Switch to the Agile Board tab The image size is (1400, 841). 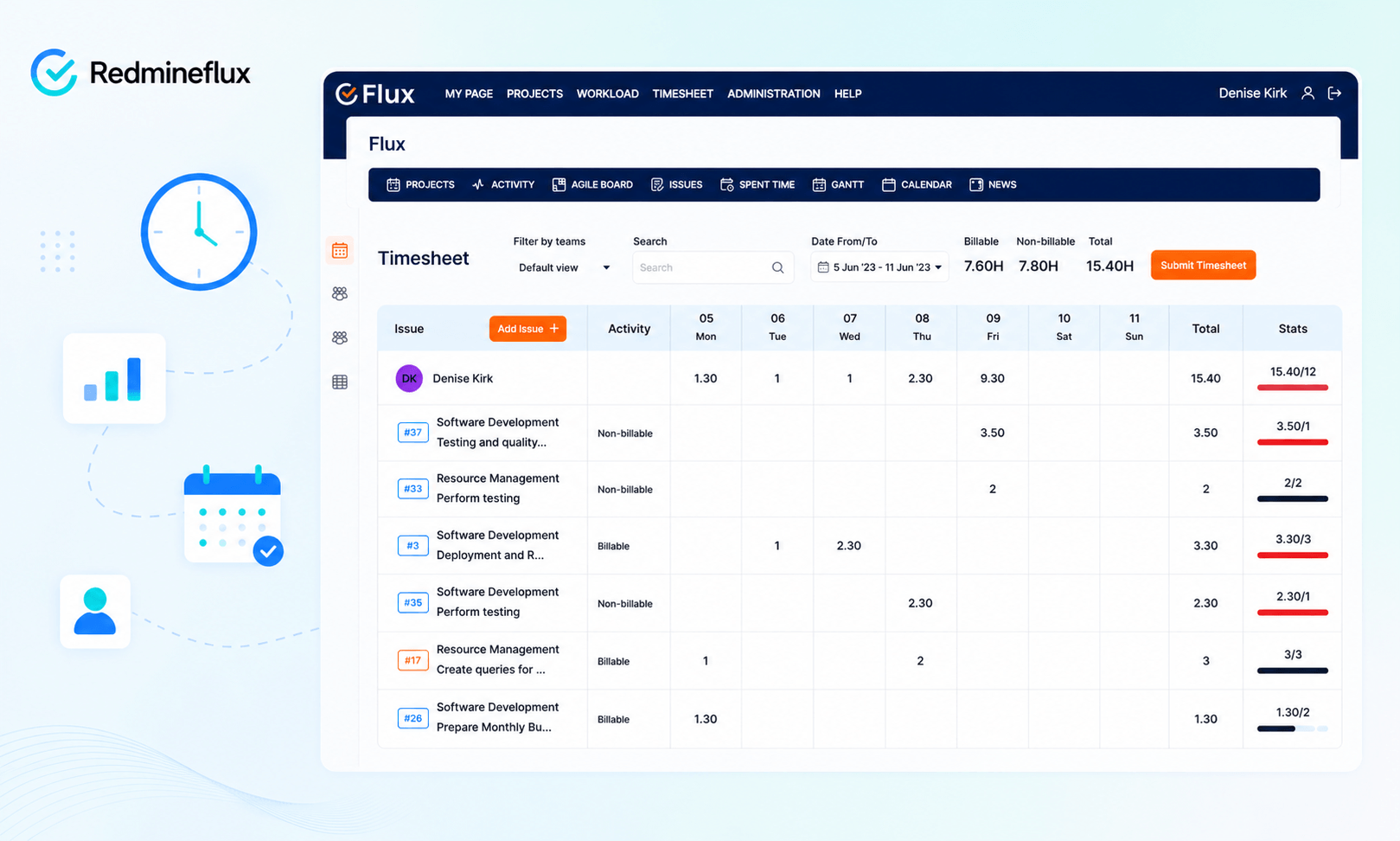pos(592,185)
